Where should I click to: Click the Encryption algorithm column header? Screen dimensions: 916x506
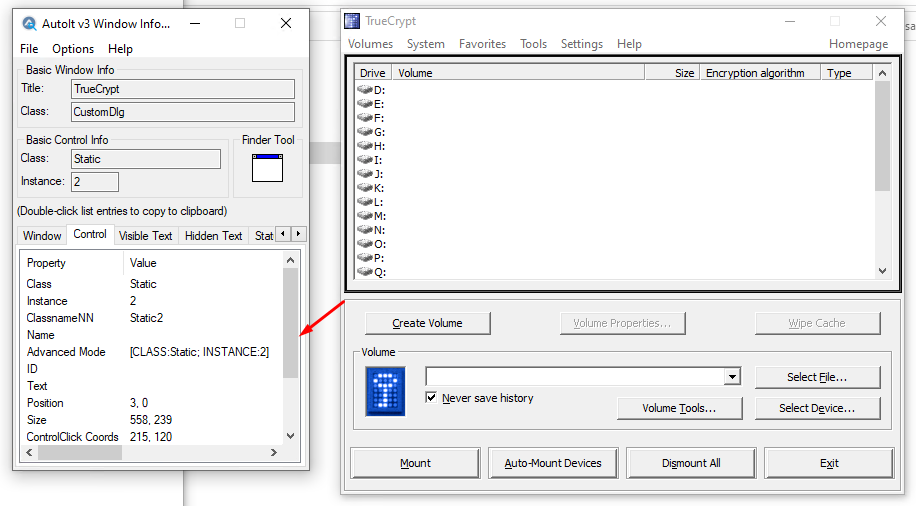(760, 73)
